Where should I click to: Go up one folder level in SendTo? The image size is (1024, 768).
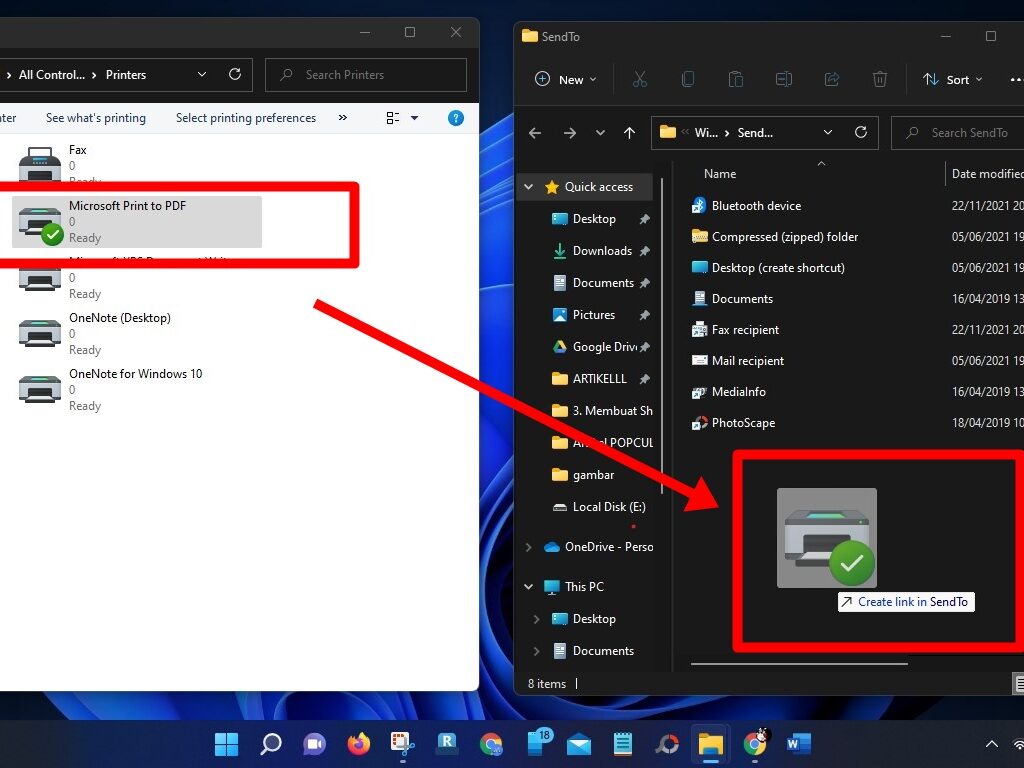click(x=630, y=132)
